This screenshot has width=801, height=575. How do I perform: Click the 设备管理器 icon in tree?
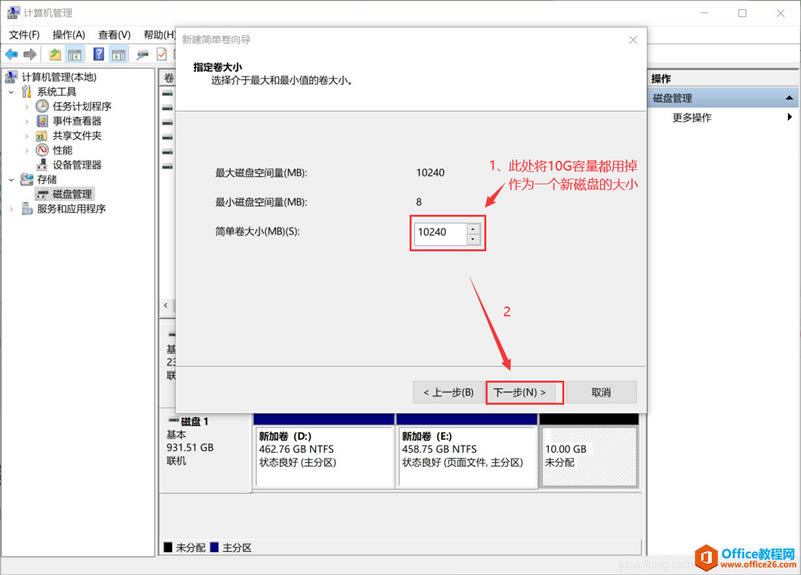42,164
